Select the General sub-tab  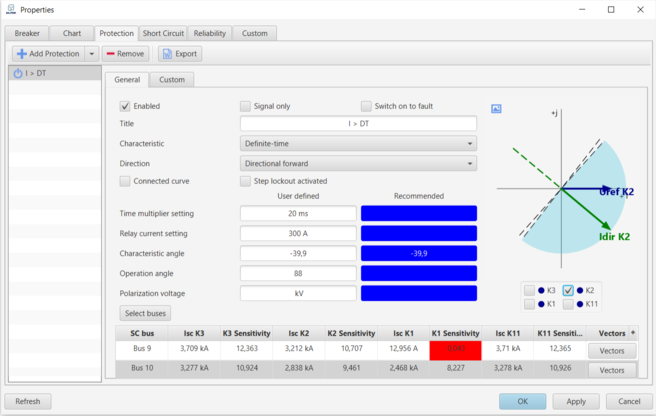127,80
